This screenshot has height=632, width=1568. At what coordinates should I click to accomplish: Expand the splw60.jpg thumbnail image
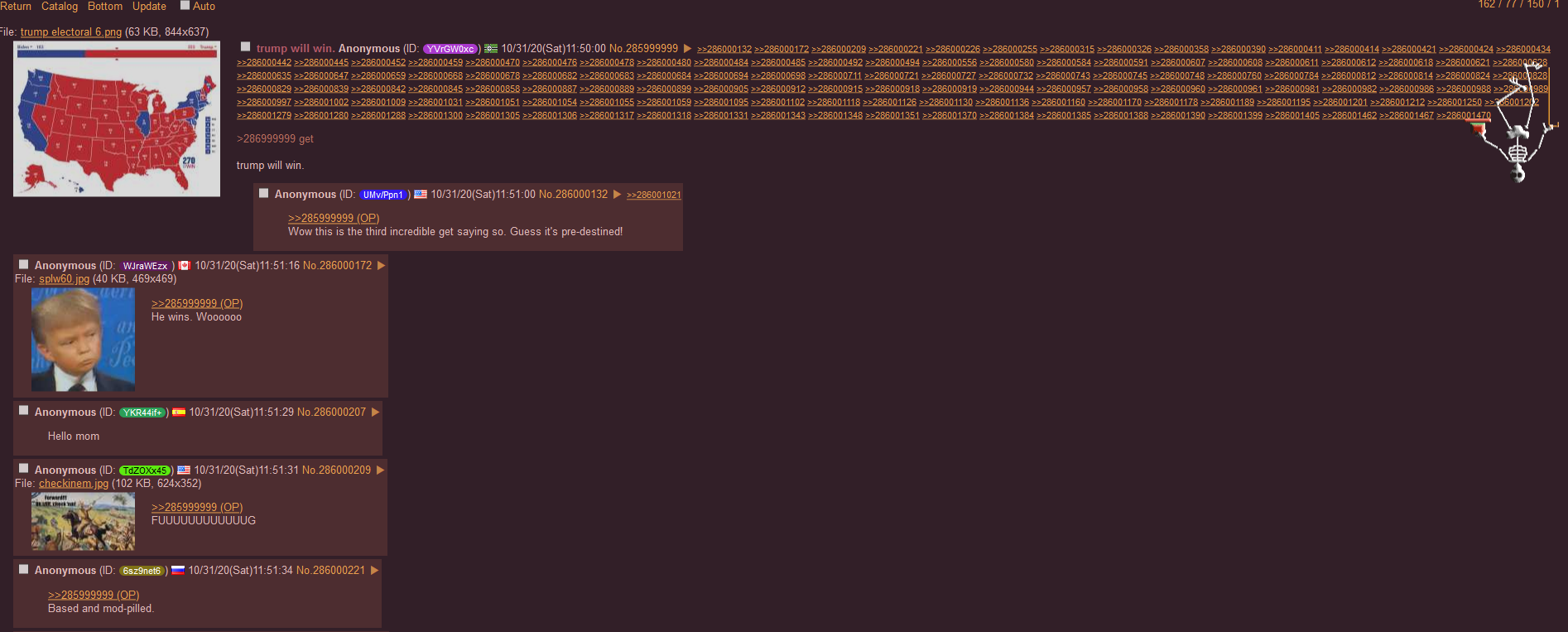click(83, 340)
